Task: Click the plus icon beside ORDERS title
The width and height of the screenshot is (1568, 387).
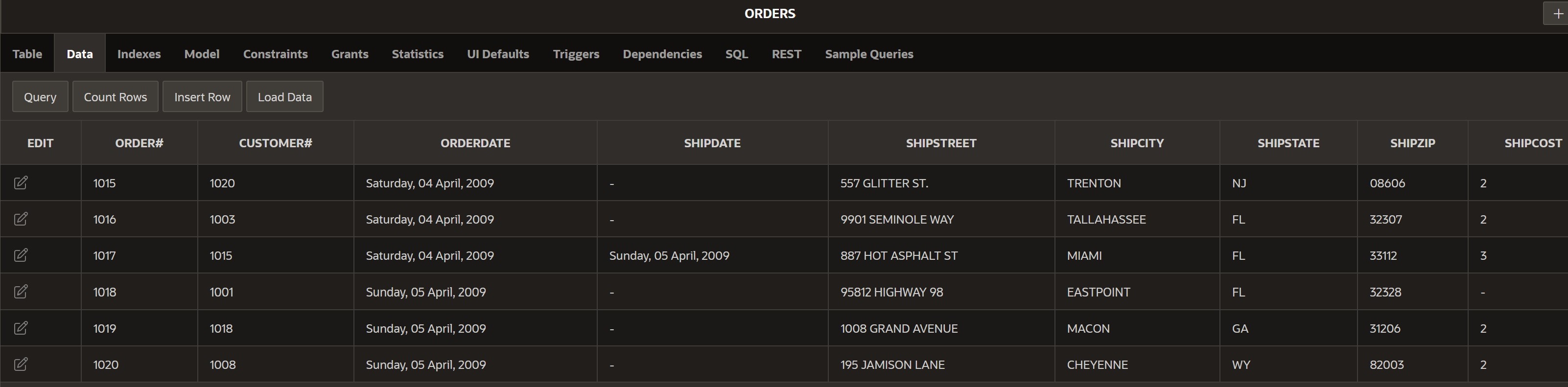Action: (1556, 13)
